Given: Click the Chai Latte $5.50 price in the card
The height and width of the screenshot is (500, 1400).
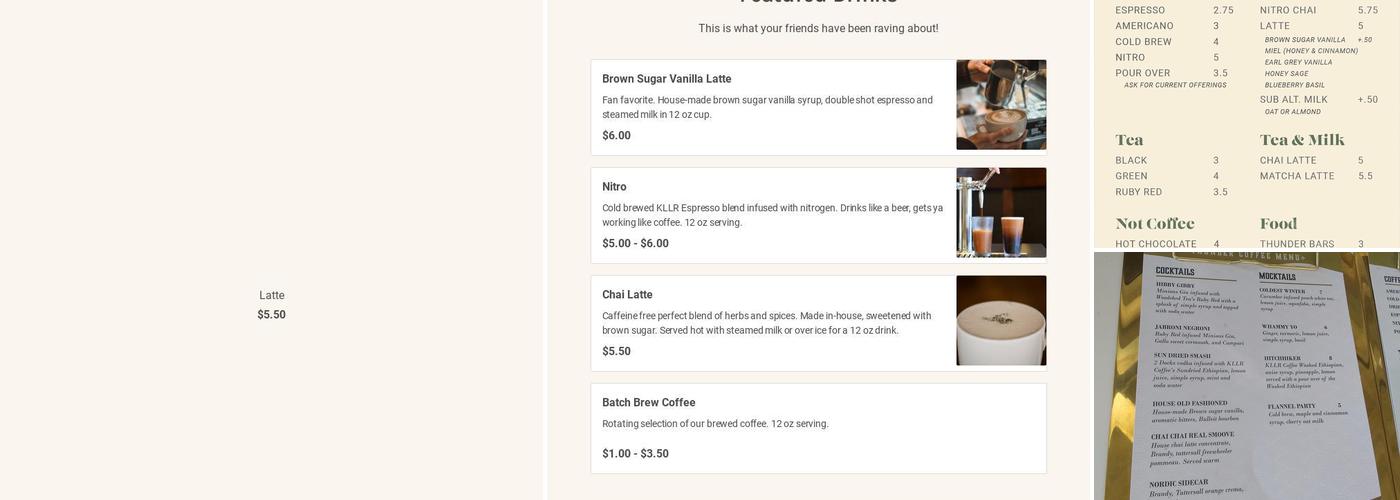Looking at the screenshot, I should coord(616,352).
